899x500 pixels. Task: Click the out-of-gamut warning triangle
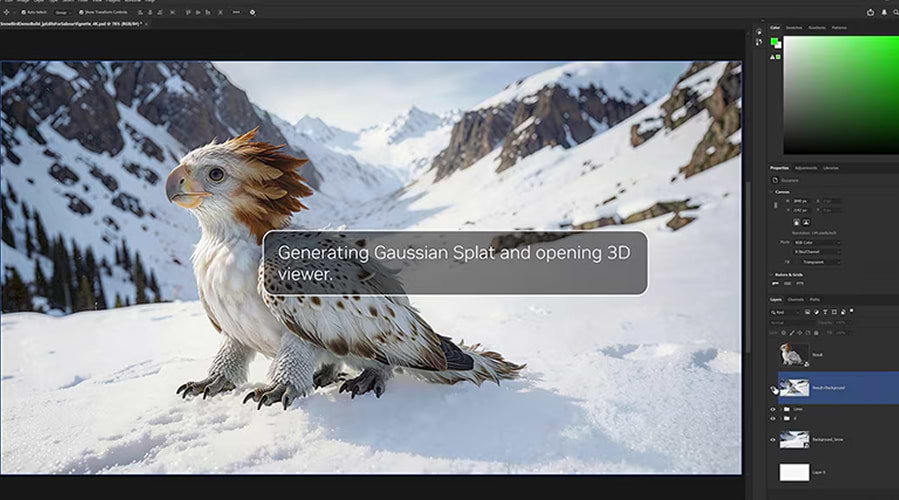point(772,57)
